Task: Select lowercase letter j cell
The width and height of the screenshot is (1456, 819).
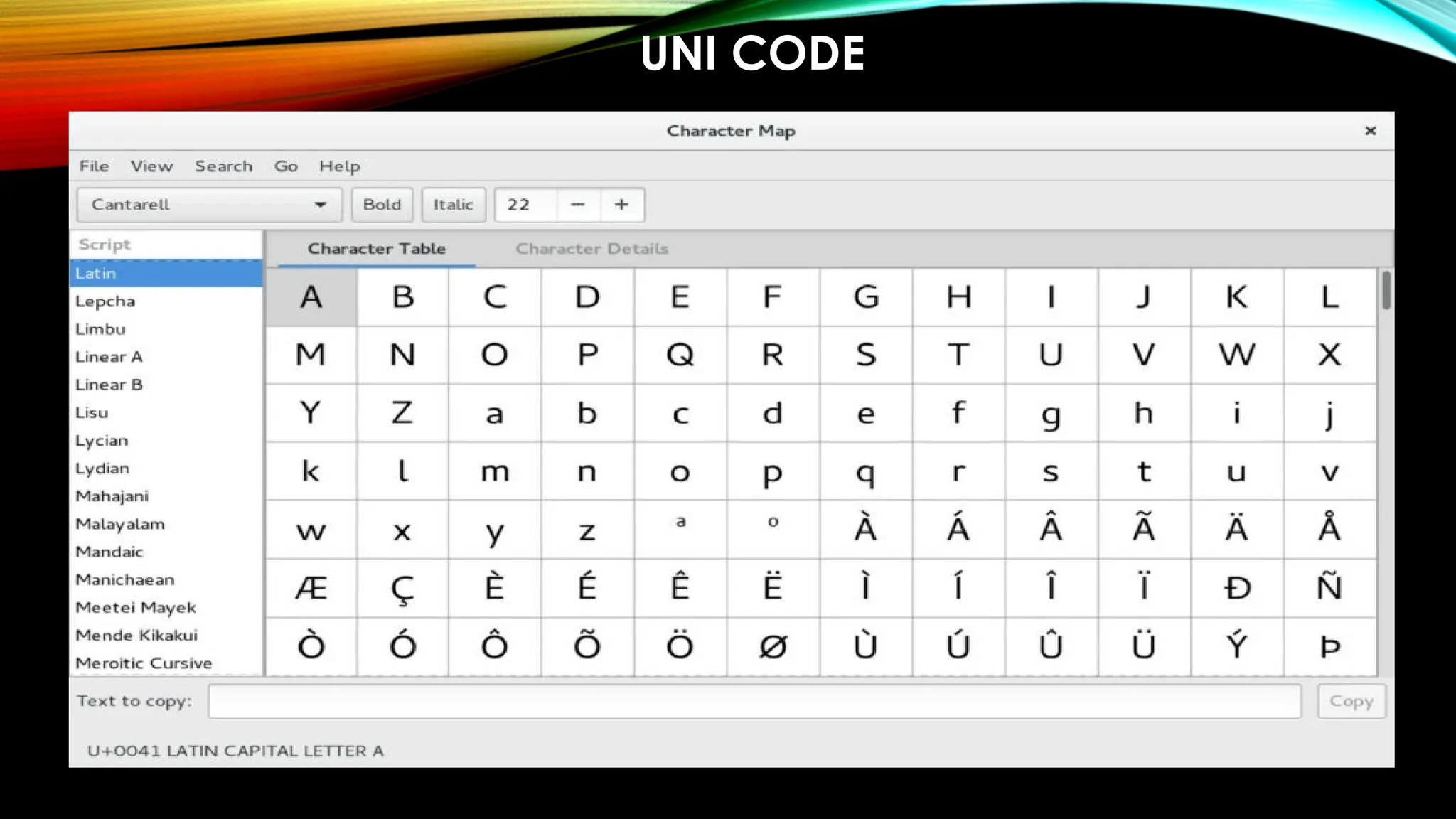Action: (1330, 413)
